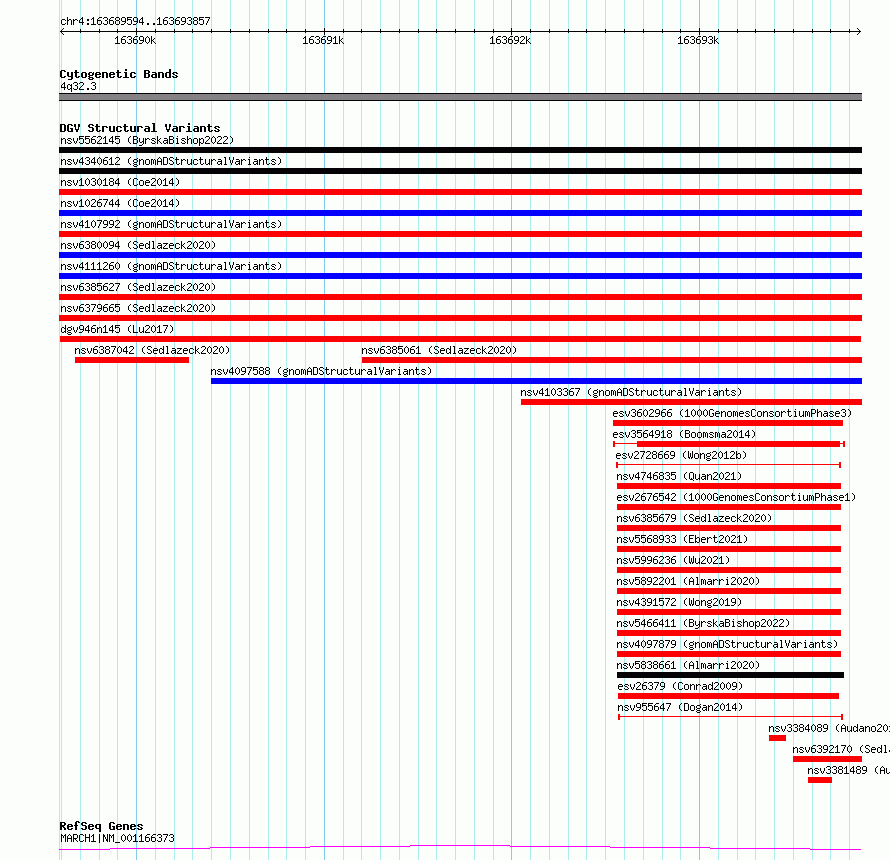The width and height of the screenshot is (890, 860).
Task: Select nsv4391572 (Wong2019) label
Action: pos(679,602)
